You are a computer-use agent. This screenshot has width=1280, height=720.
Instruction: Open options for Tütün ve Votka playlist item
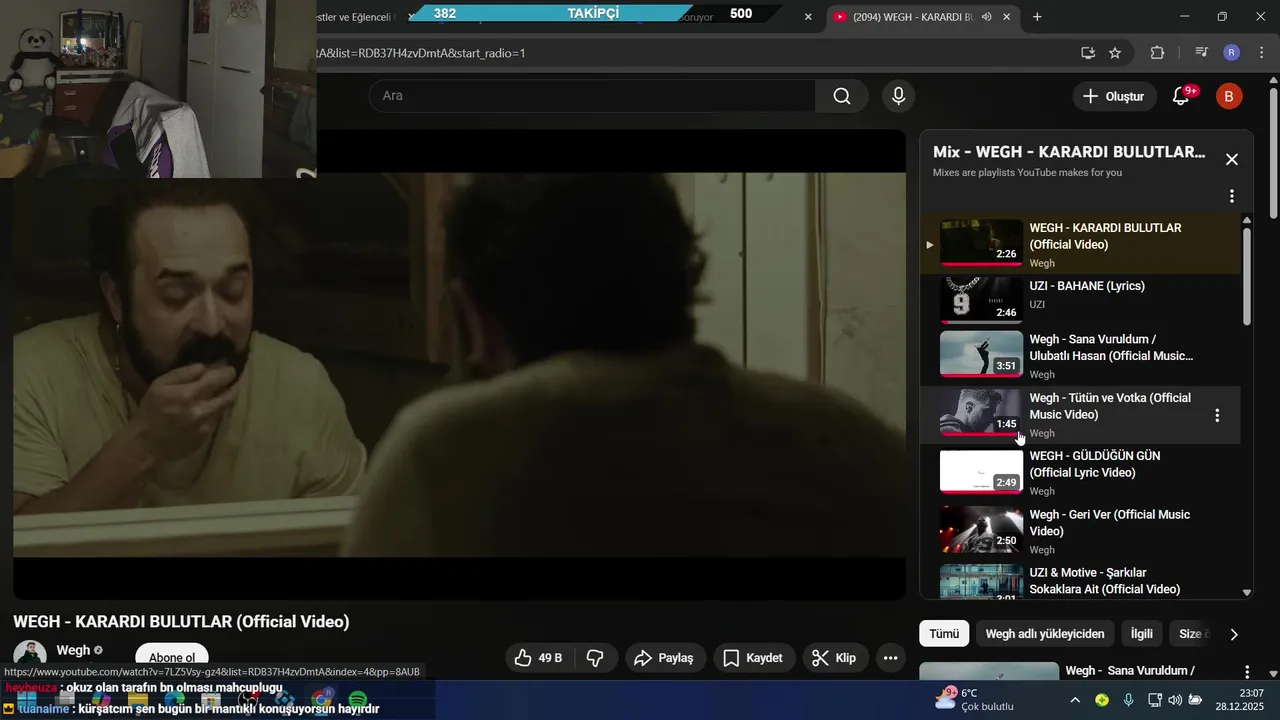(x=1217, y=415)
